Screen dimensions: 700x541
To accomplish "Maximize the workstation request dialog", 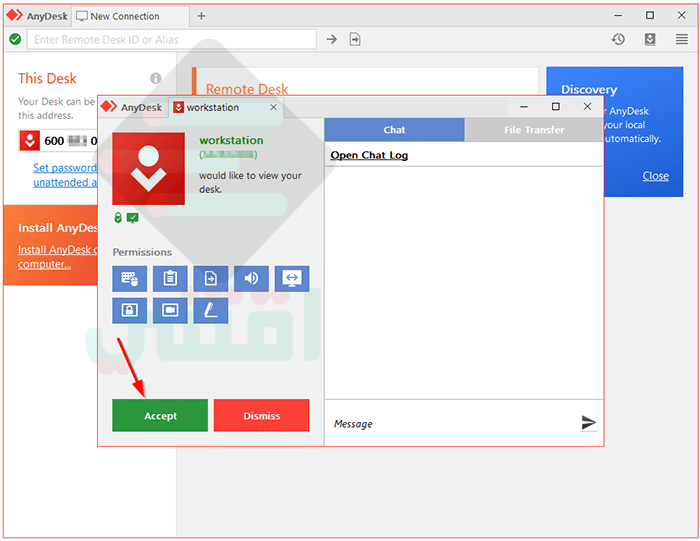I will click(556, 106).
